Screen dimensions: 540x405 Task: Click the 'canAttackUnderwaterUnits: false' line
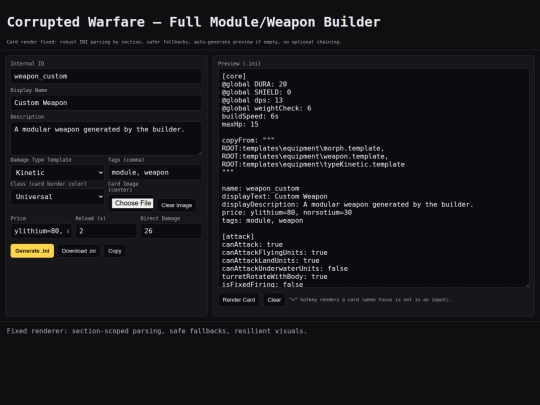pyautogui.click(x=284, y=269)
